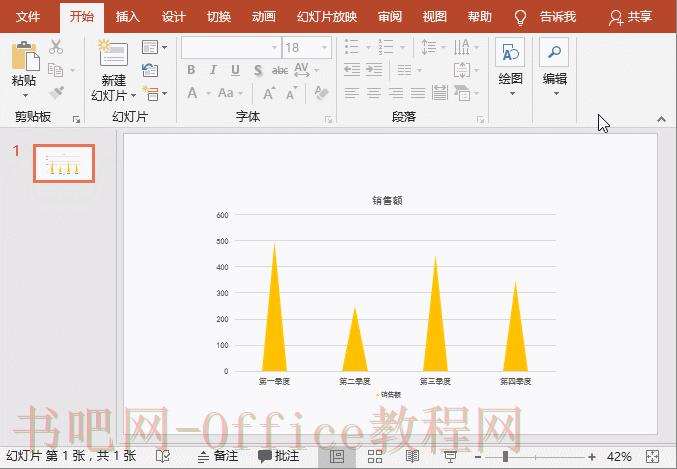Toggle the Notes (备注) pane
The image size is (677, 469).
coord(218,456)
